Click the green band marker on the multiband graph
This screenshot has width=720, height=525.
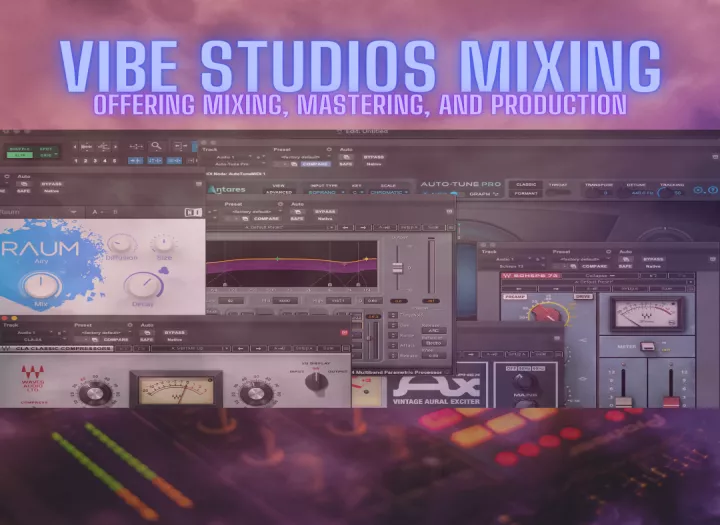(277, 259)
